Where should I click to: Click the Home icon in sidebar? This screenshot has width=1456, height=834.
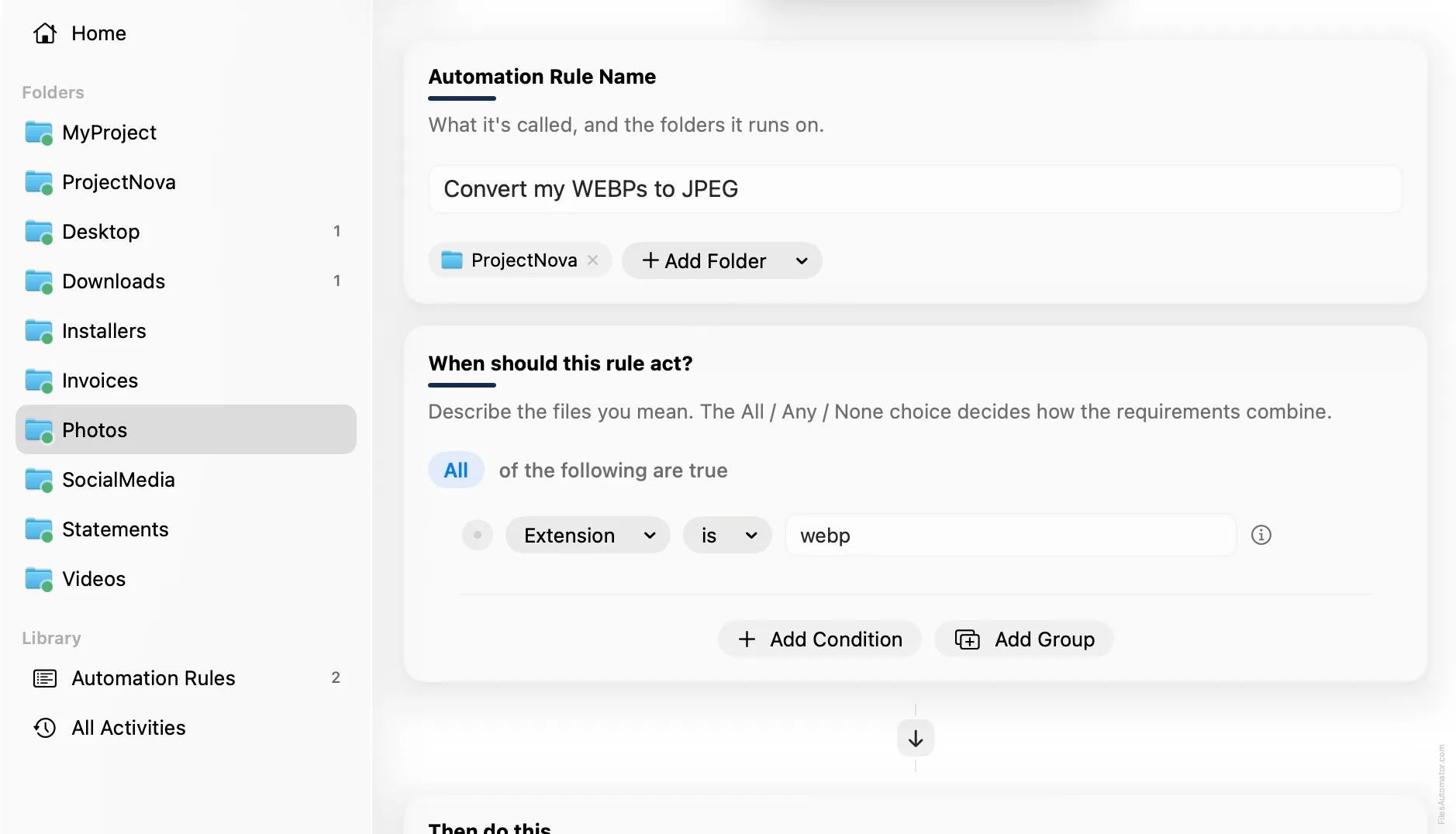45,33
